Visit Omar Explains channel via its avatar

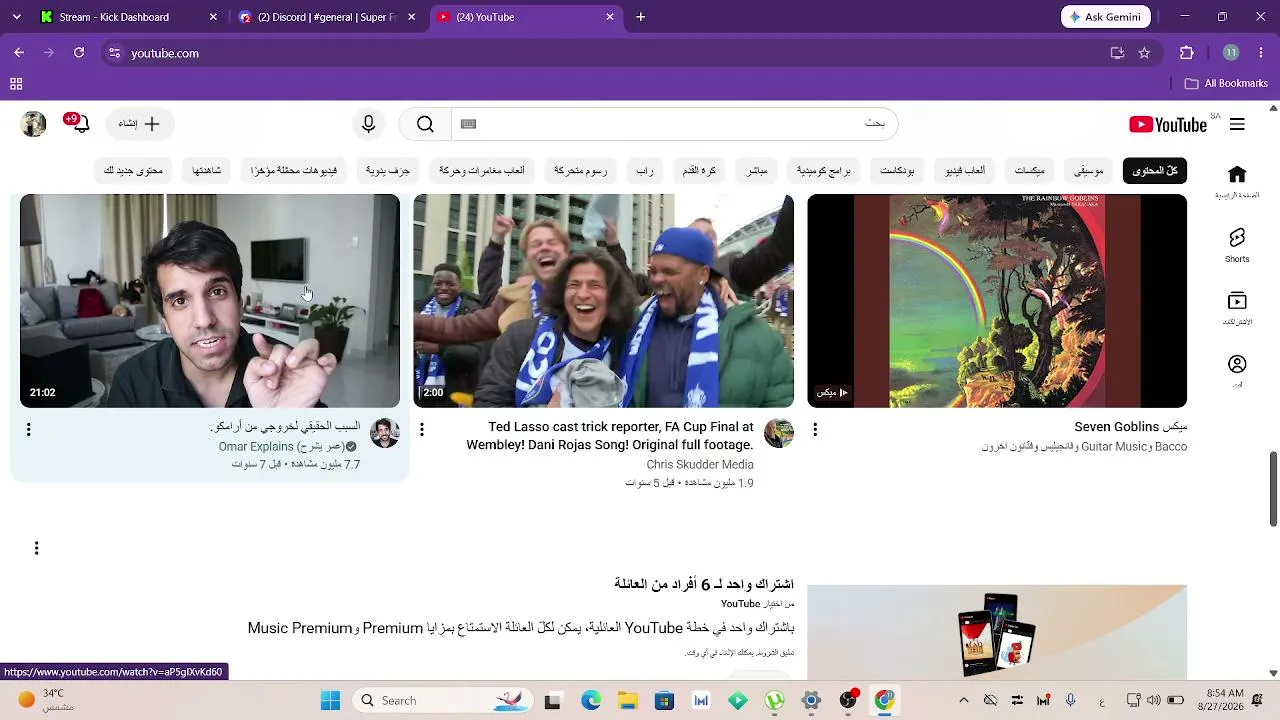385,433
